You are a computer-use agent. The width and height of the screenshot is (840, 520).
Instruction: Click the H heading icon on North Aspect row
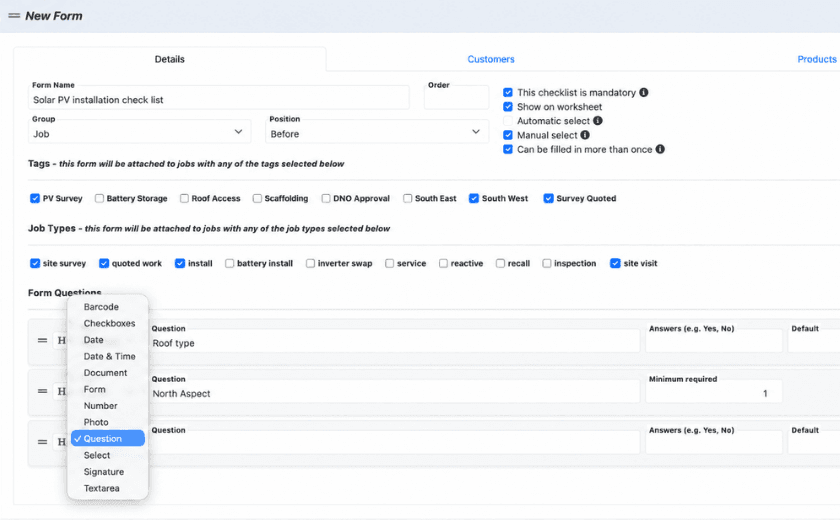coord(62,391)
